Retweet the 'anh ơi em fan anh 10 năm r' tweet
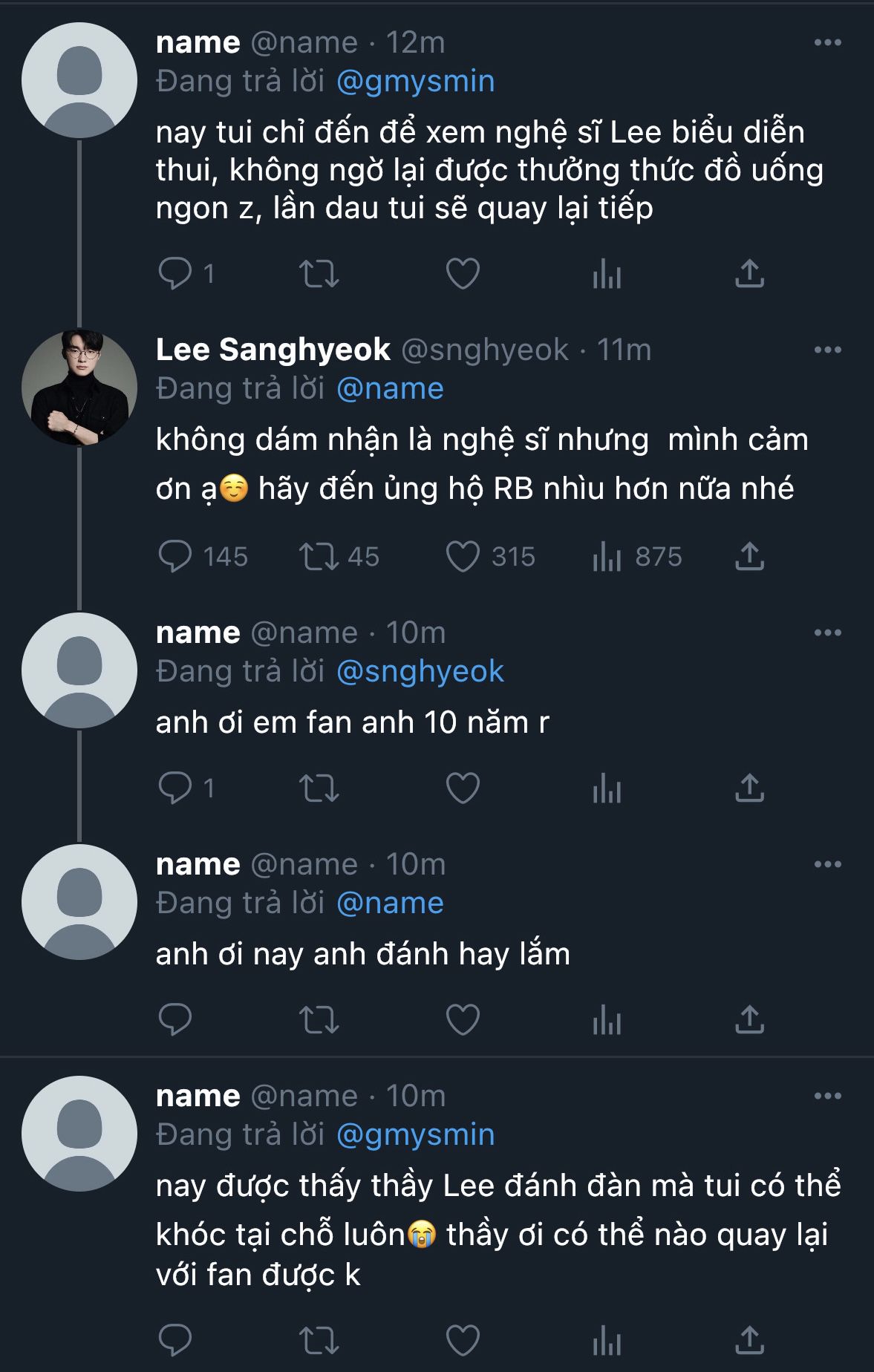The height and width of the screenshot is (1372, 874). point(319,788)
